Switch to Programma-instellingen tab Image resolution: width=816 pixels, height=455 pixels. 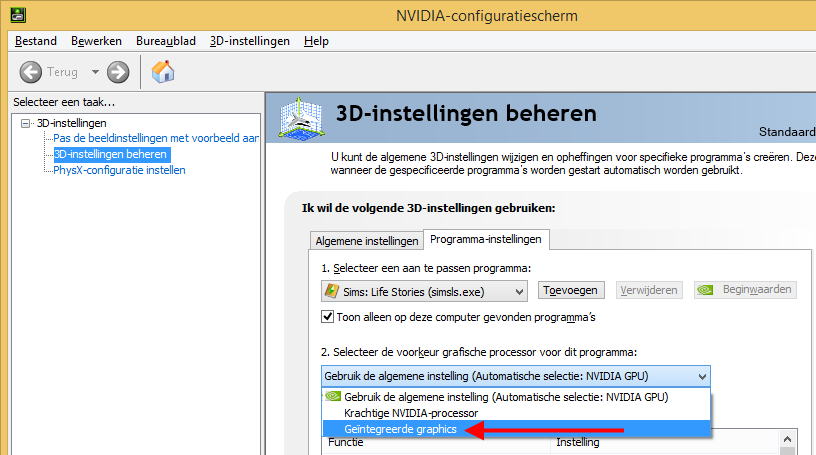coord(486,239)
